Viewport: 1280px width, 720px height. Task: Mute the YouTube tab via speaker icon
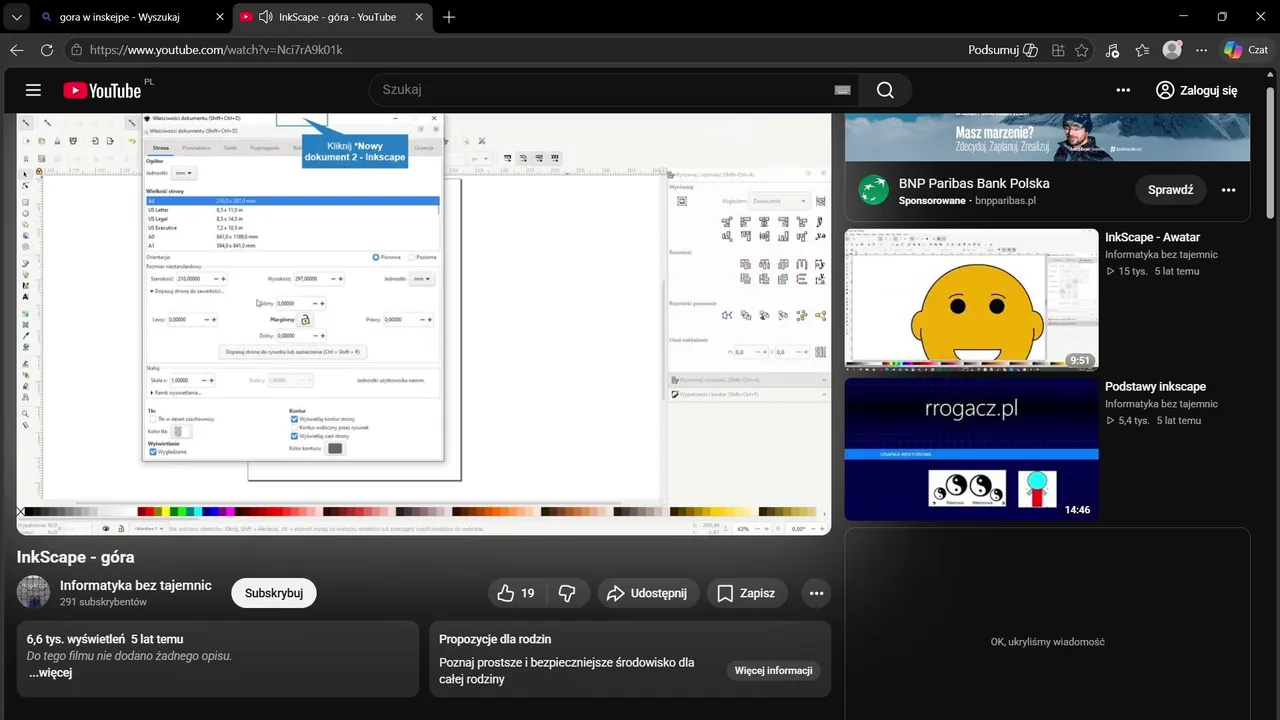click(266, 17)
